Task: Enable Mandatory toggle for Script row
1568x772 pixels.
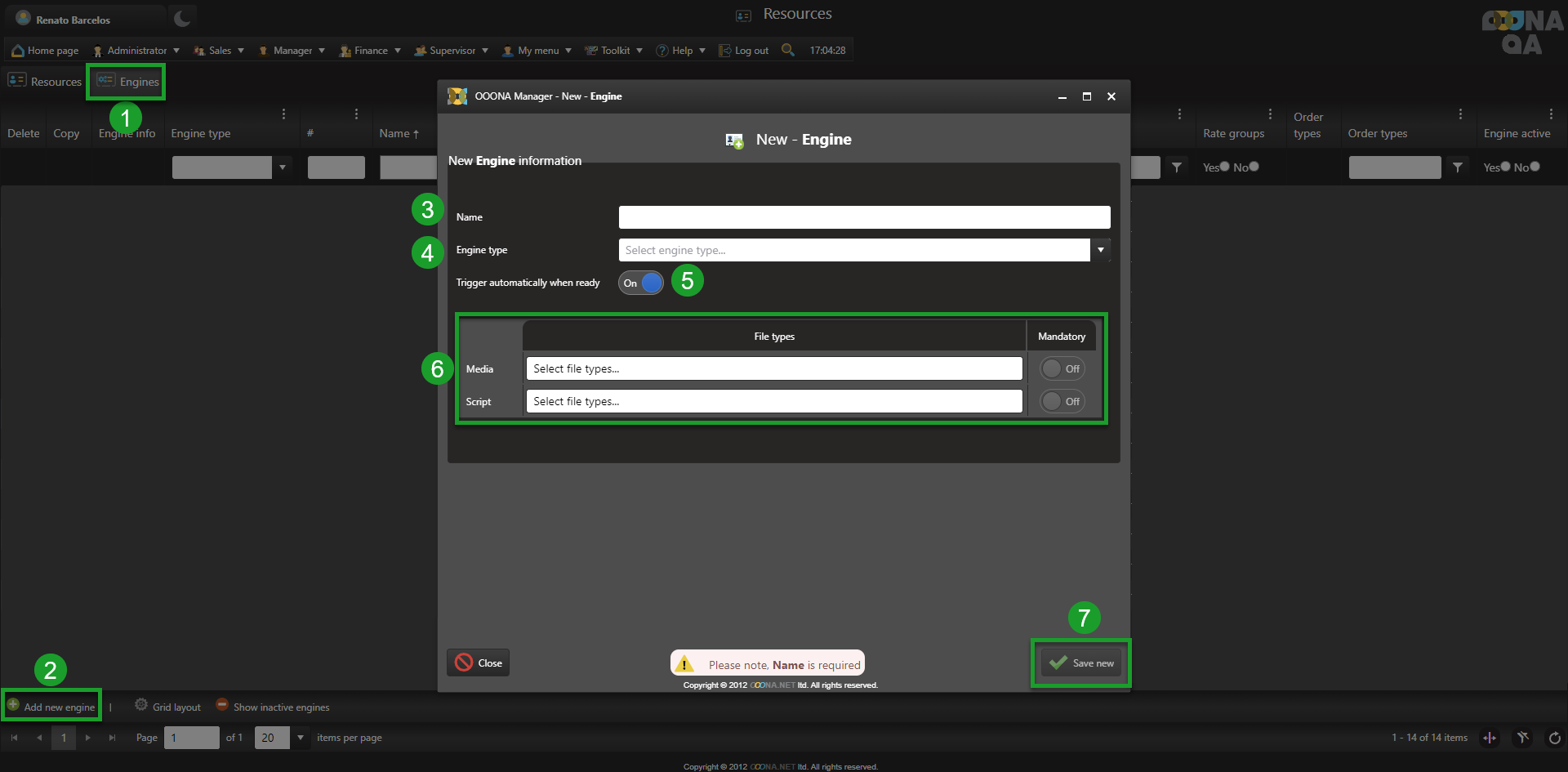Action: (x=1062, y=401)
